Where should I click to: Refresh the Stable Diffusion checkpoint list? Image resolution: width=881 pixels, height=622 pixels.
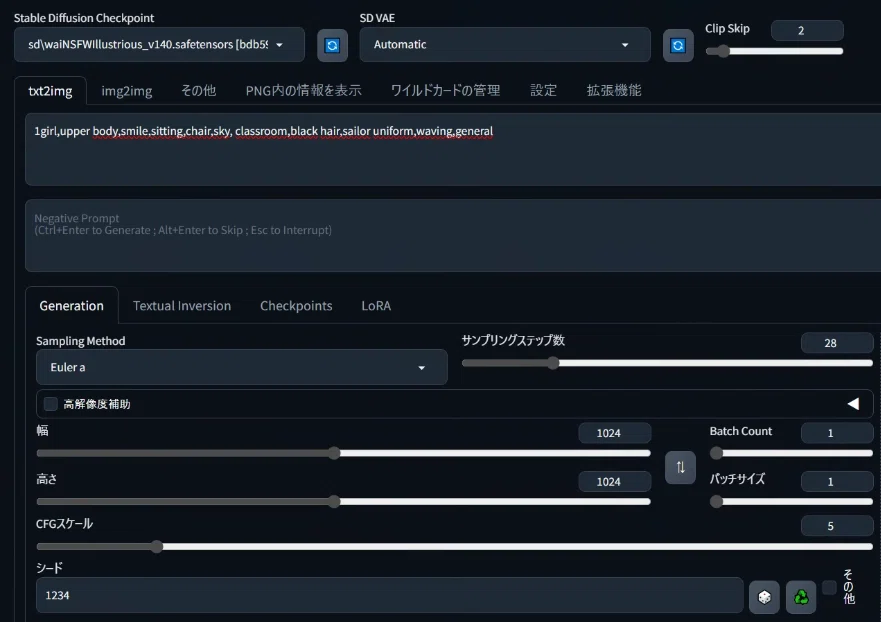click(x=332, y=45)
